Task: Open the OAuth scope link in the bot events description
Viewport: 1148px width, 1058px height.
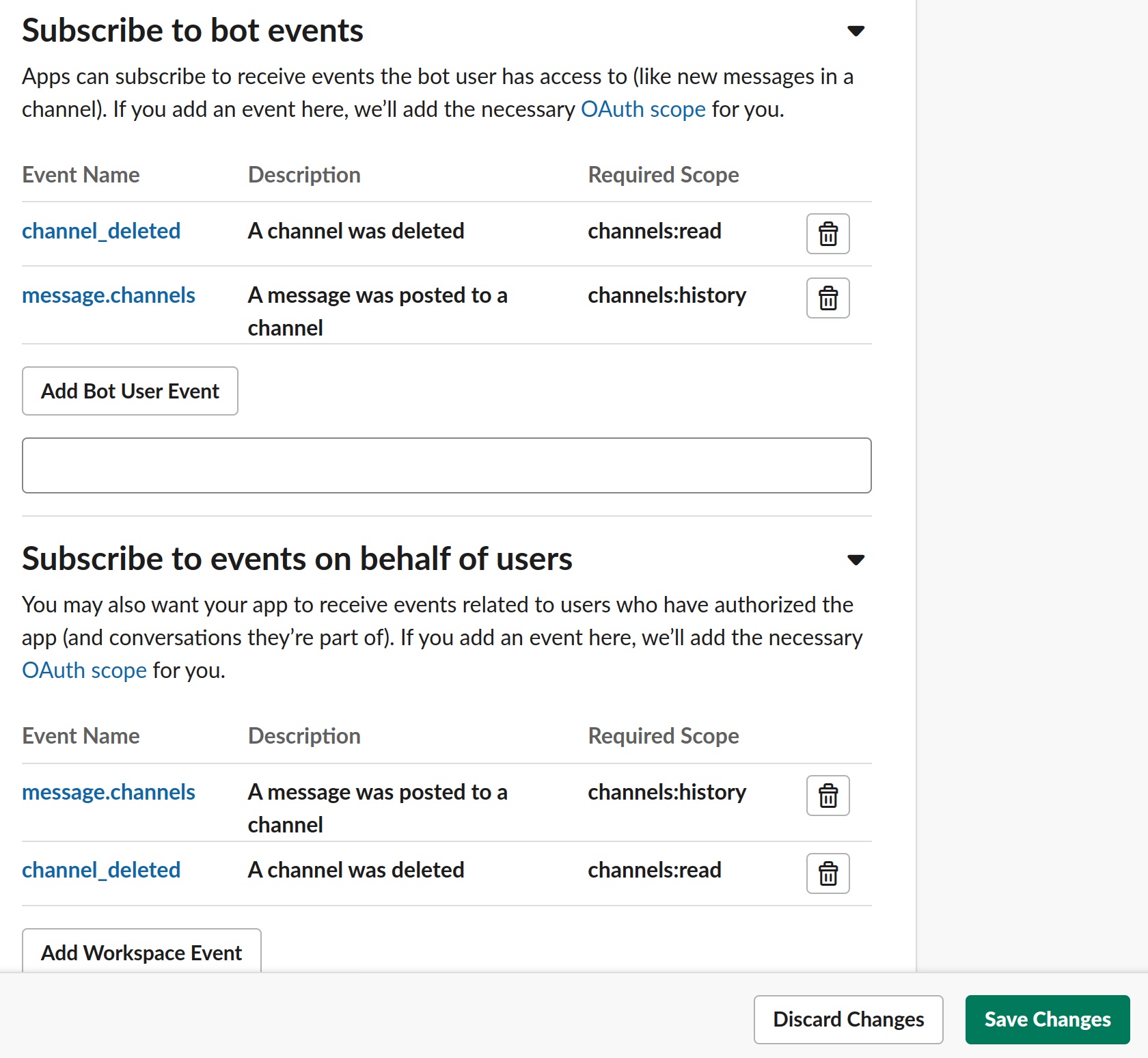Action: [642, 109]
